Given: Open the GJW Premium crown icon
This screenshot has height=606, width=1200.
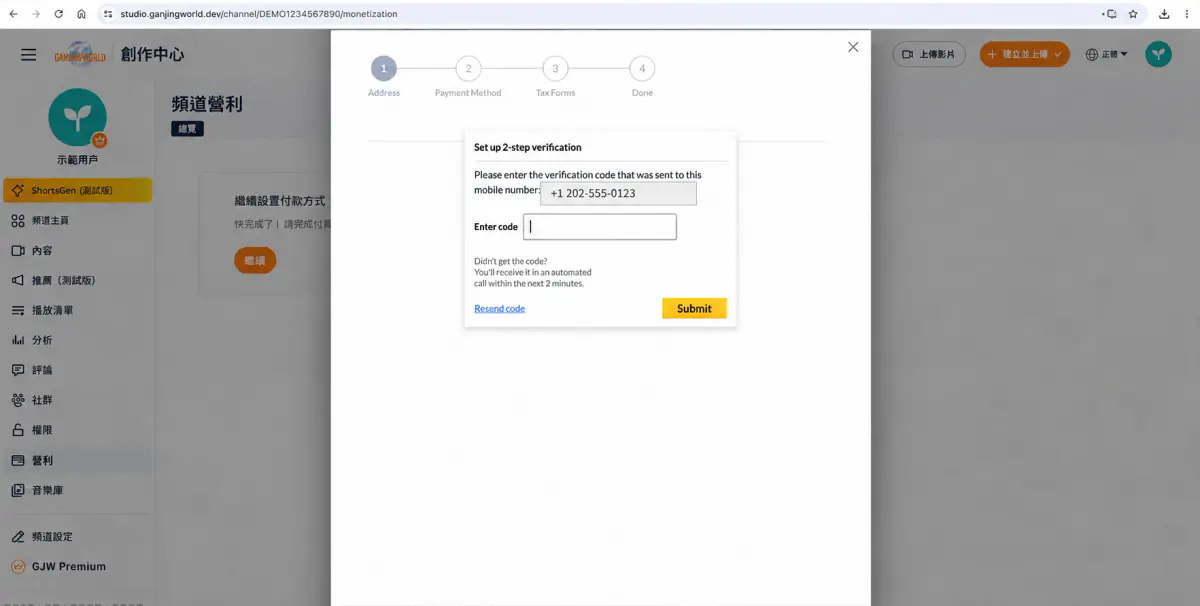Looking at the screenshot, I should pos(18,566).
